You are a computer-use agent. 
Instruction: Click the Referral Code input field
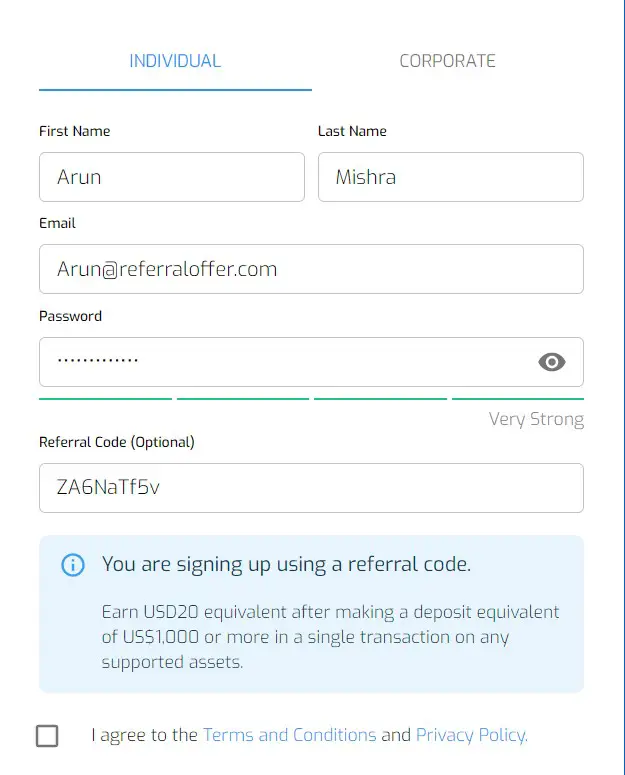[x=311, y=488]
